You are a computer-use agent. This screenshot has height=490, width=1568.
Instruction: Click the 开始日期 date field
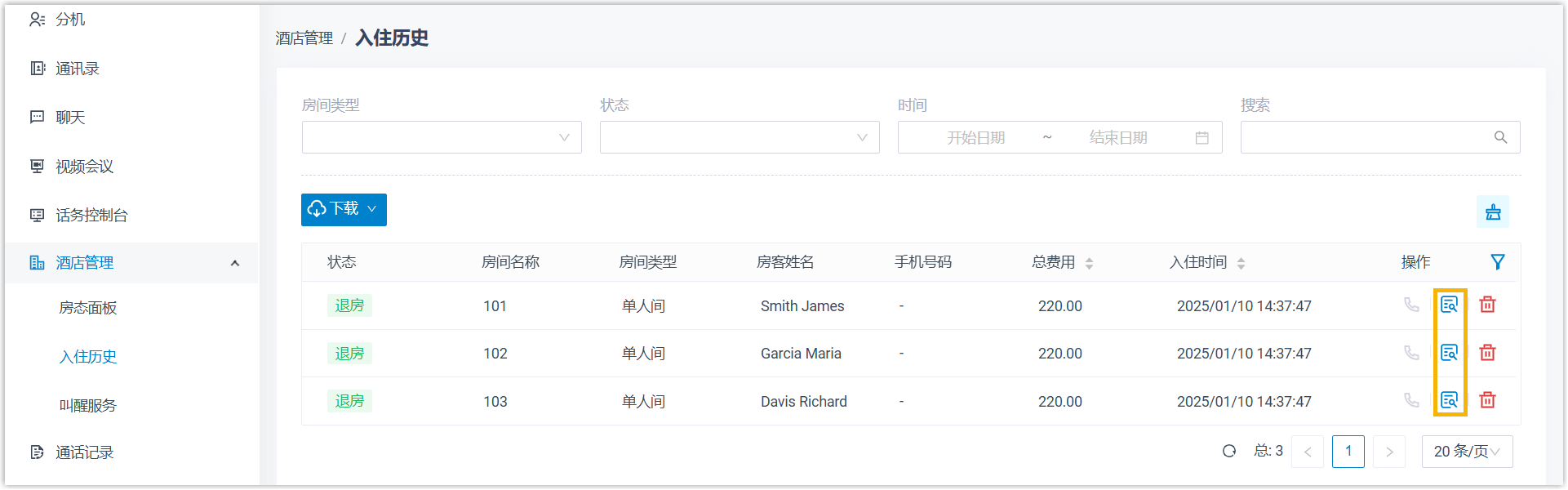tap(975, 138)
